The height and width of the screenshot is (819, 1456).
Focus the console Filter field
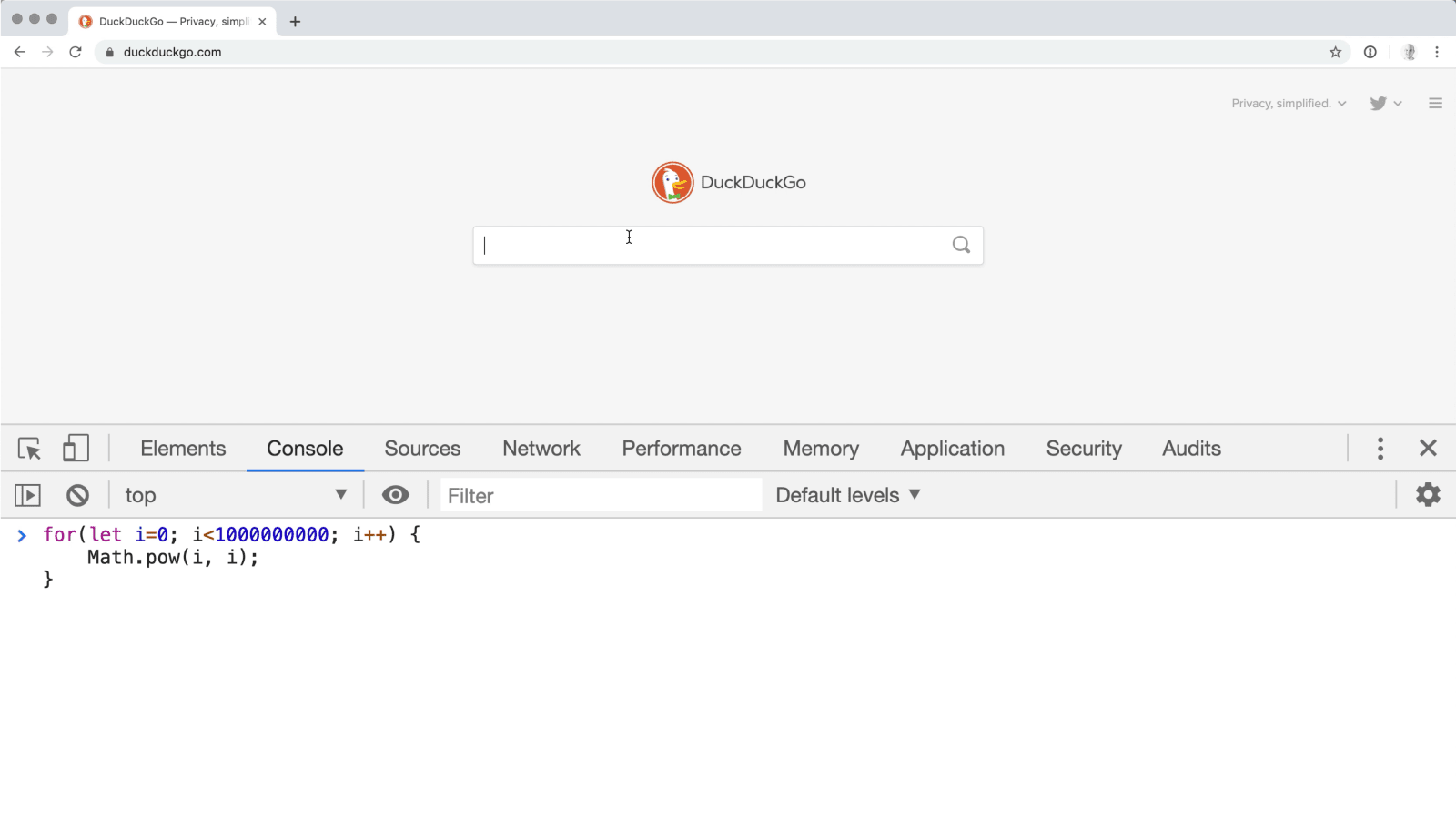[602, 495]
